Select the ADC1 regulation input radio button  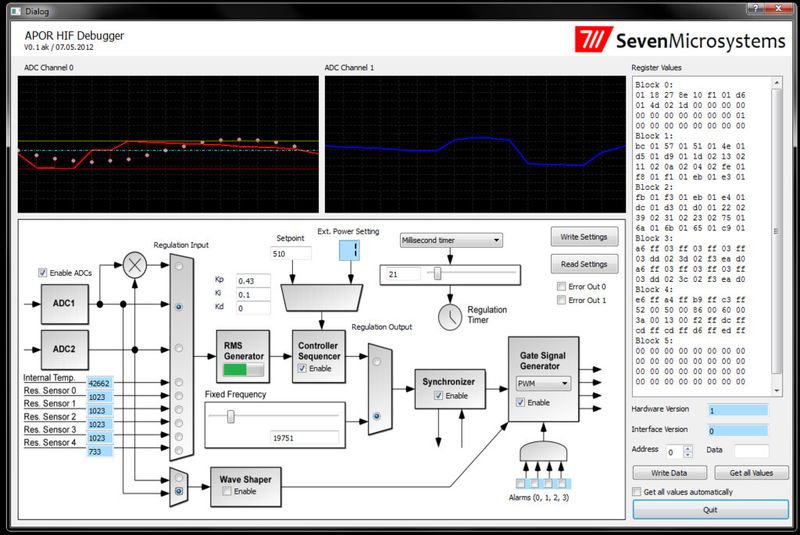click(x=179, y=307)
